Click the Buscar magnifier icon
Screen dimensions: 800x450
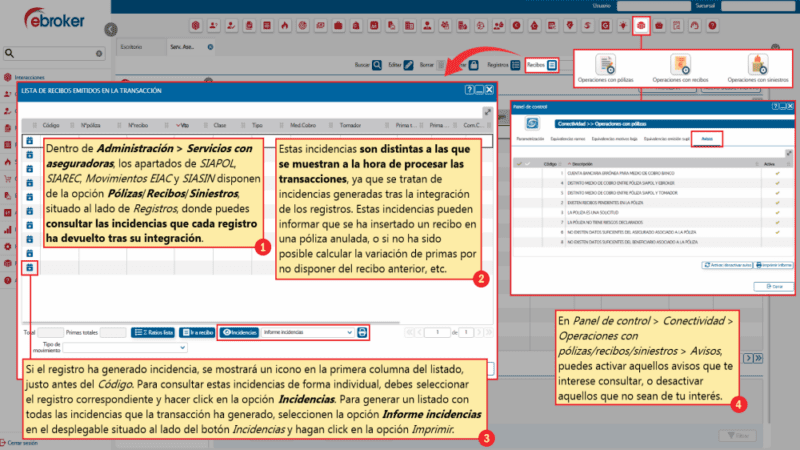(379, 65)
